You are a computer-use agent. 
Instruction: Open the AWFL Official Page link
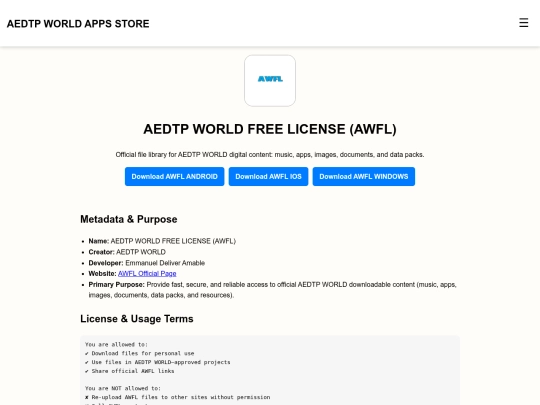pyautogui.click(x=147, y=273)
